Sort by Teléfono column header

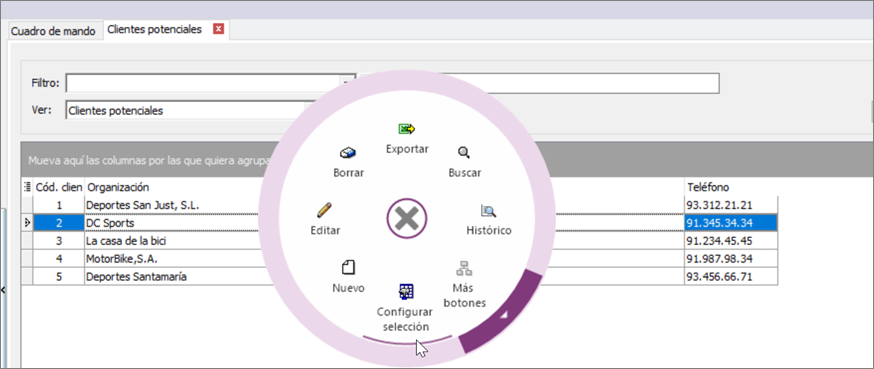[x=731, y=187]
